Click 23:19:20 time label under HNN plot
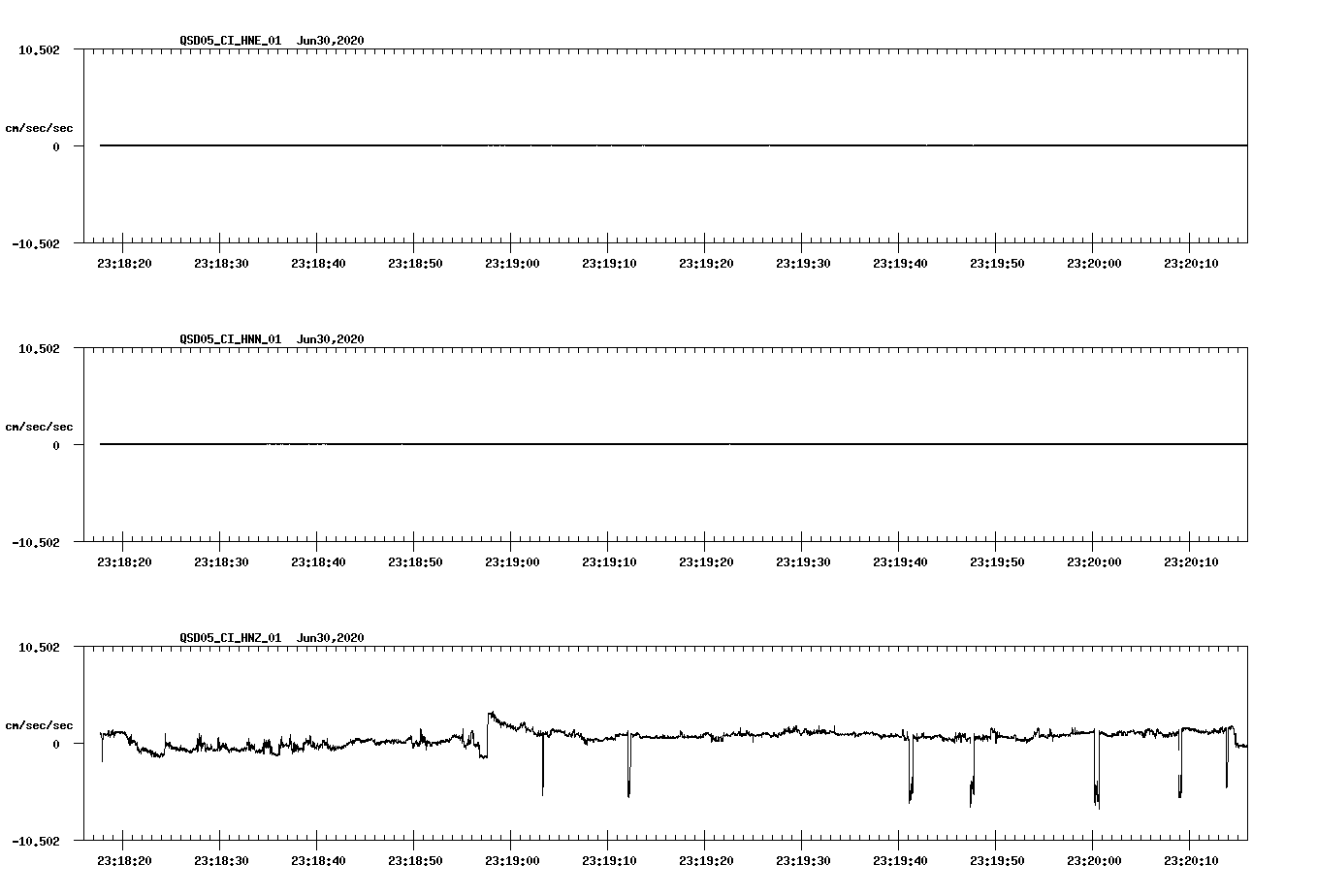The image size is (1317, 896). 706,562
